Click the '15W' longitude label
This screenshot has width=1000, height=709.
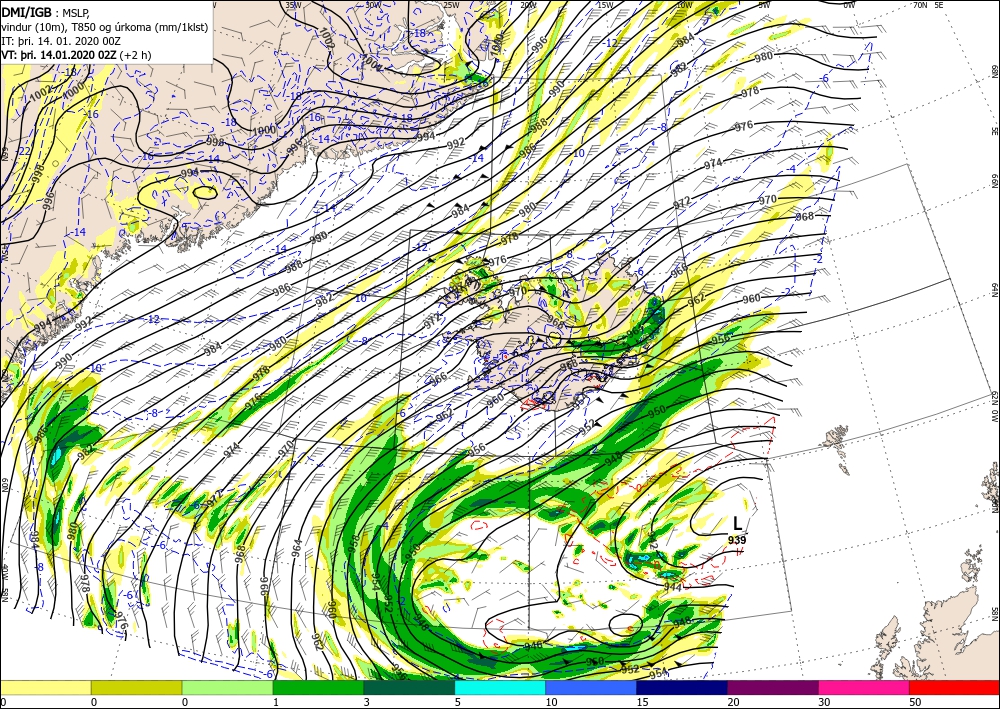(606, 5)
